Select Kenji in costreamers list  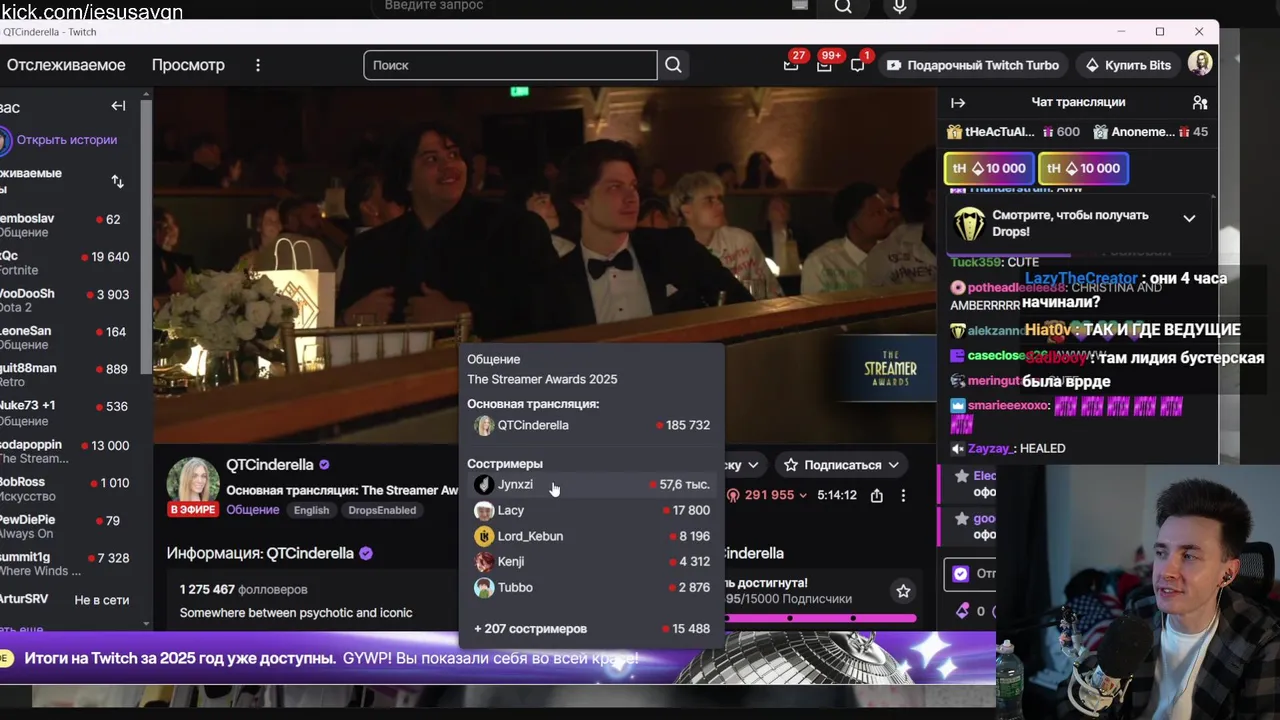pyautogui.click(x=592, y=561)
